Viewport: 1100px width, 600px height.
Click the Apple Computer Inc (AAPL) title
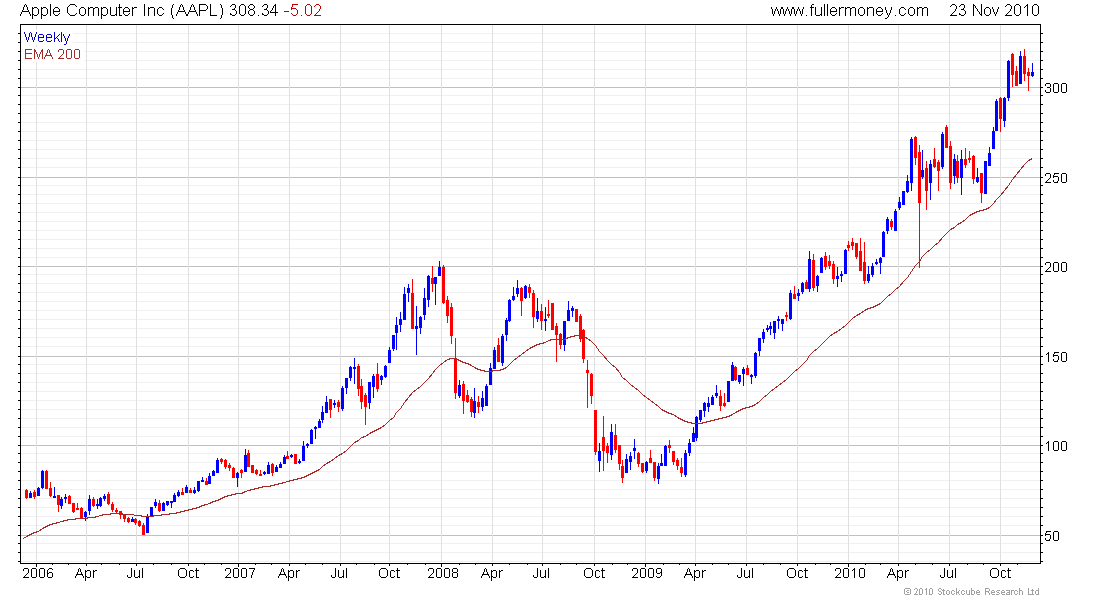[122, 11]
